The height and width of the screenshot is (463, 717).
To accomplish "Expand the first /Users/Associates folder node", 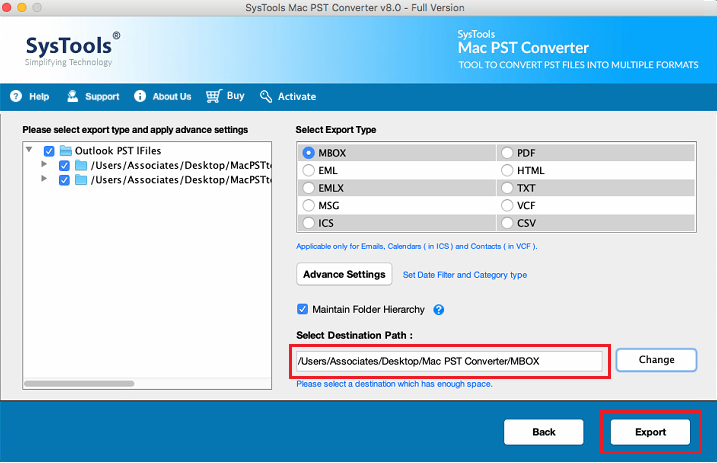I will pos(44,164).
